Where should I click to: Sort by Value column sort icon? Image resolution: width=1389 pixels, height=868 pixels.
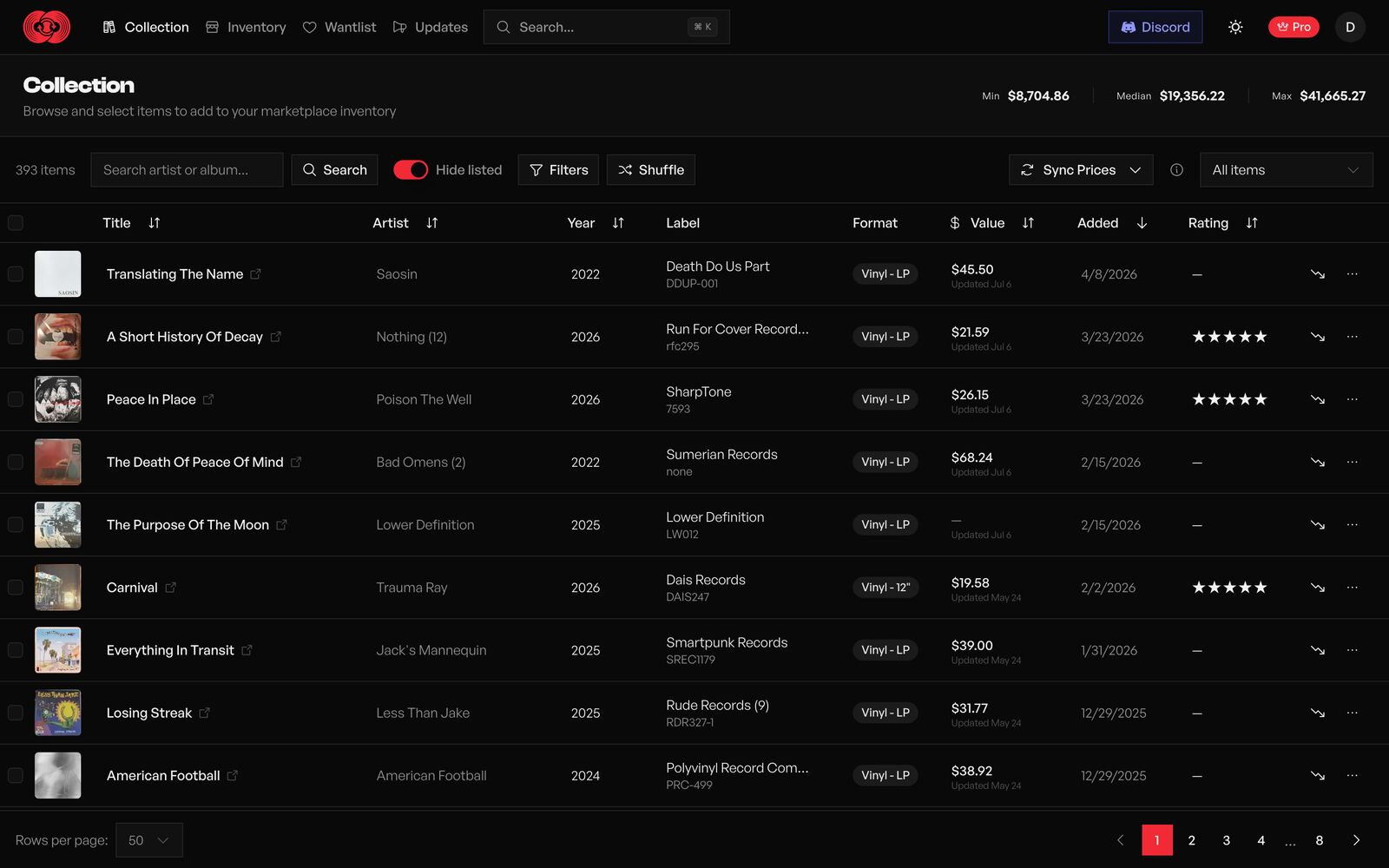[1028, 223]
